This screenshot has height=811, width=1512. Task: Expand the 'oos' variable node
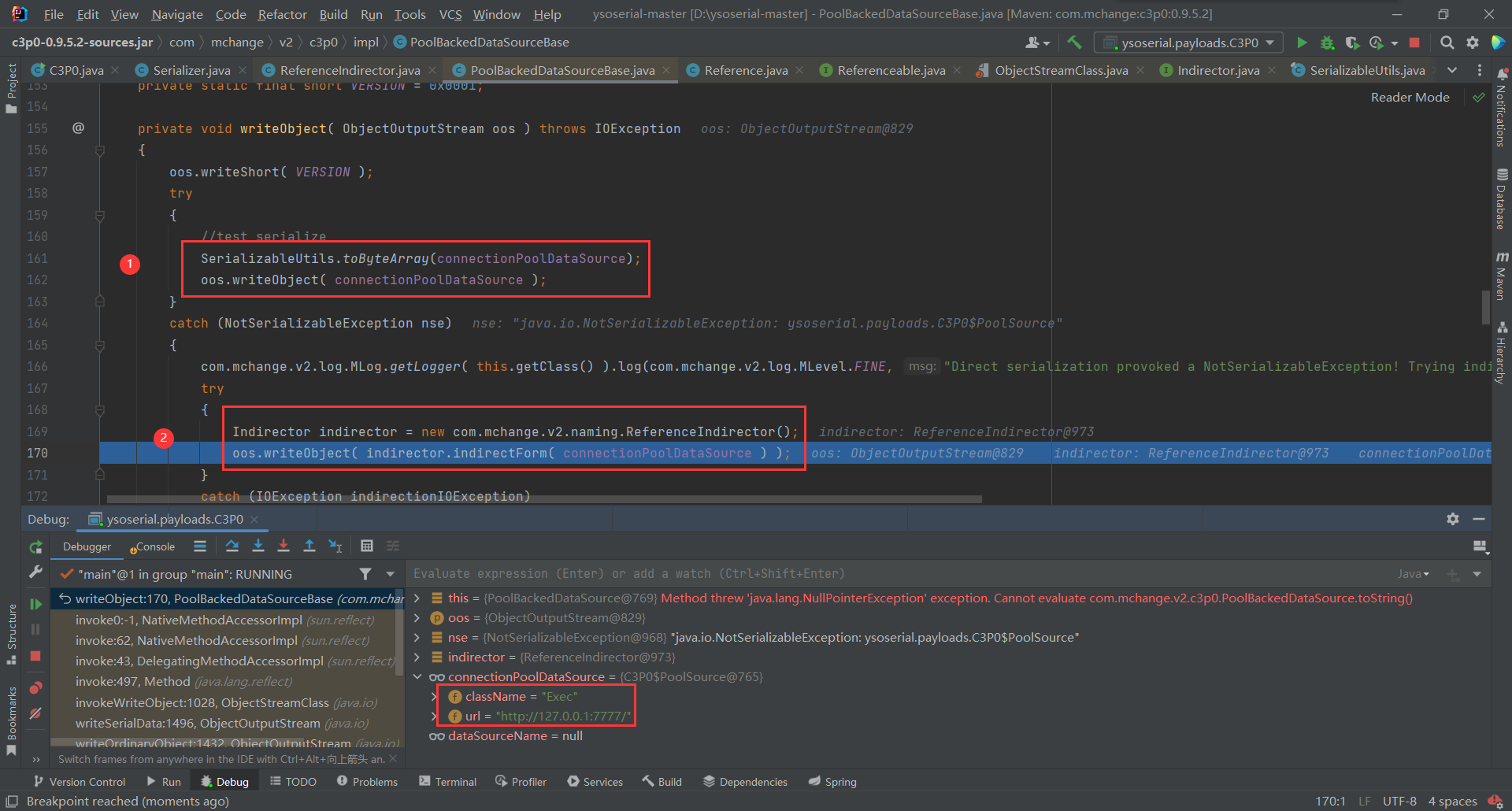417,618
